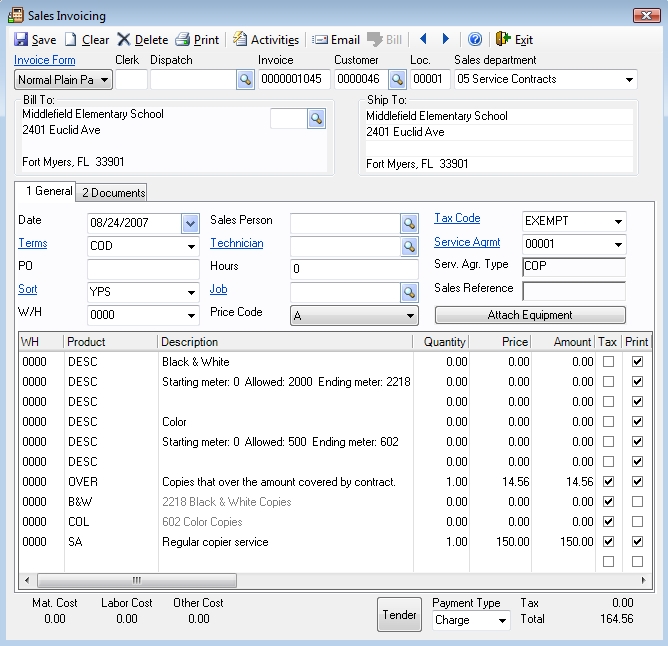Uncheck Print for the OVER row
Screen dimensions: 668x646
637,482
